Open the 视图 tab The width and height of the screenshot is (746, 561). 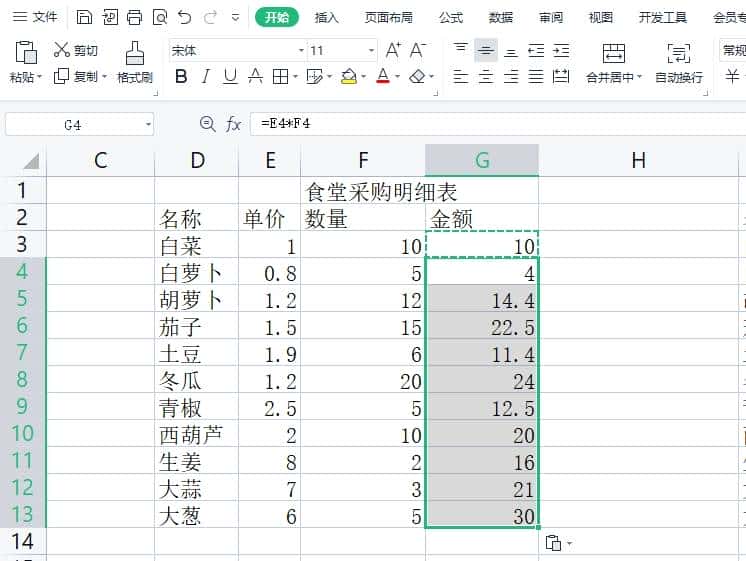tap(600, 18)
